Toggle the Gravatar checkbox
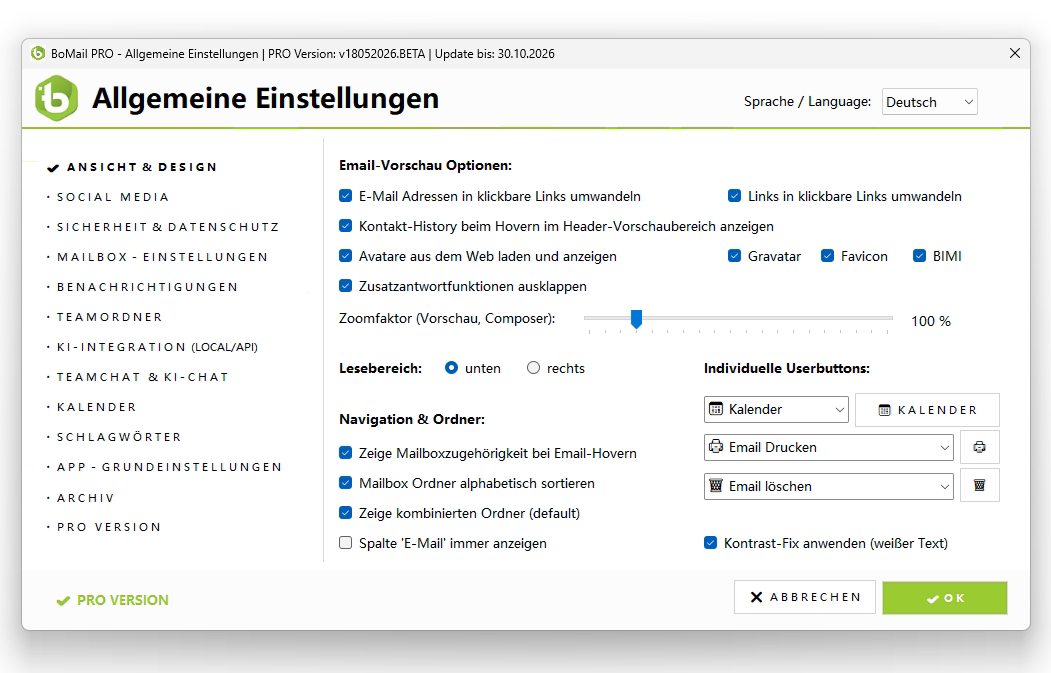Image resolution: width=1051 pixels, height=673 pixels. pyautogui.click(x=735, y=255)
